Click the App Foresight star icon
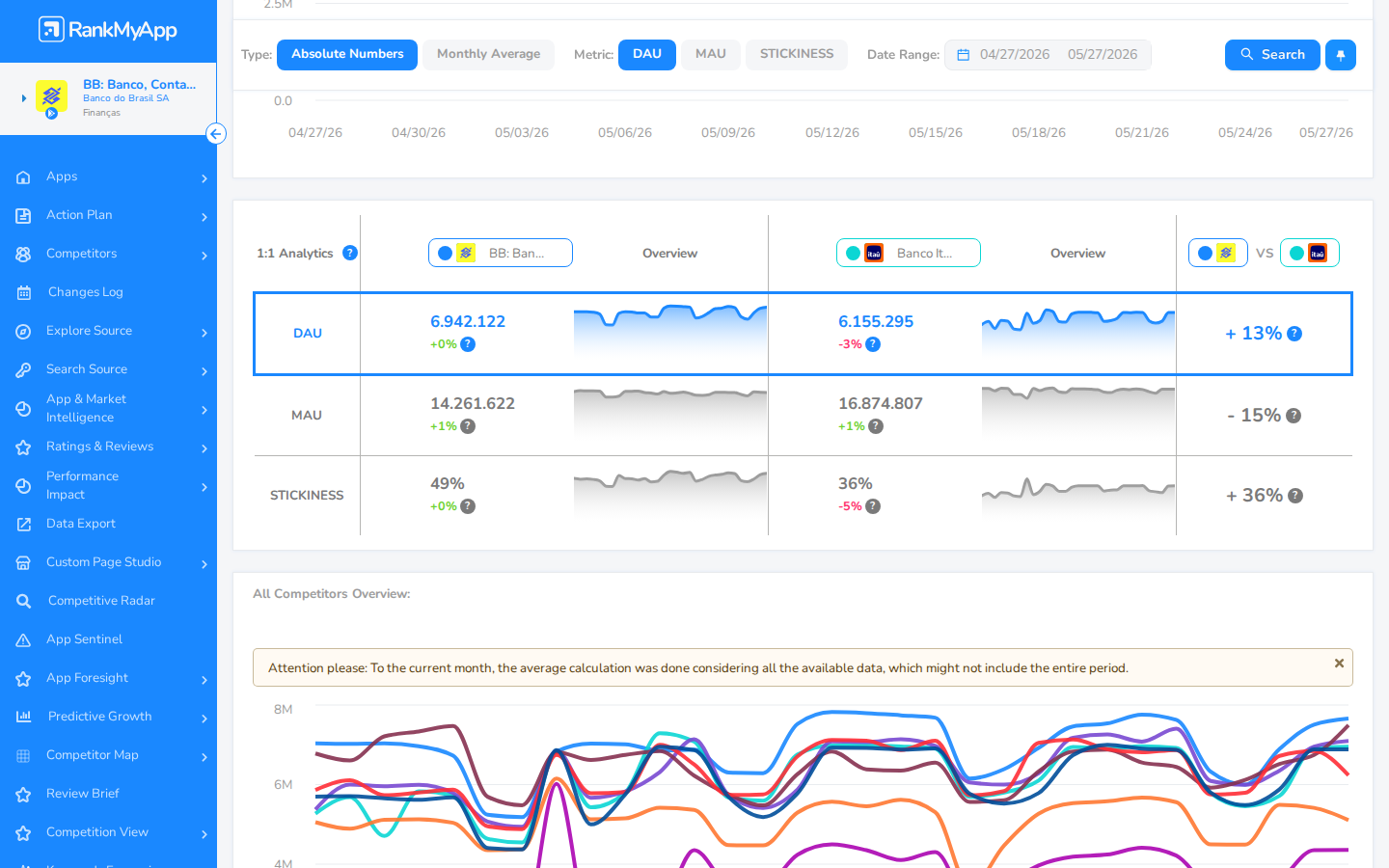 23,679
